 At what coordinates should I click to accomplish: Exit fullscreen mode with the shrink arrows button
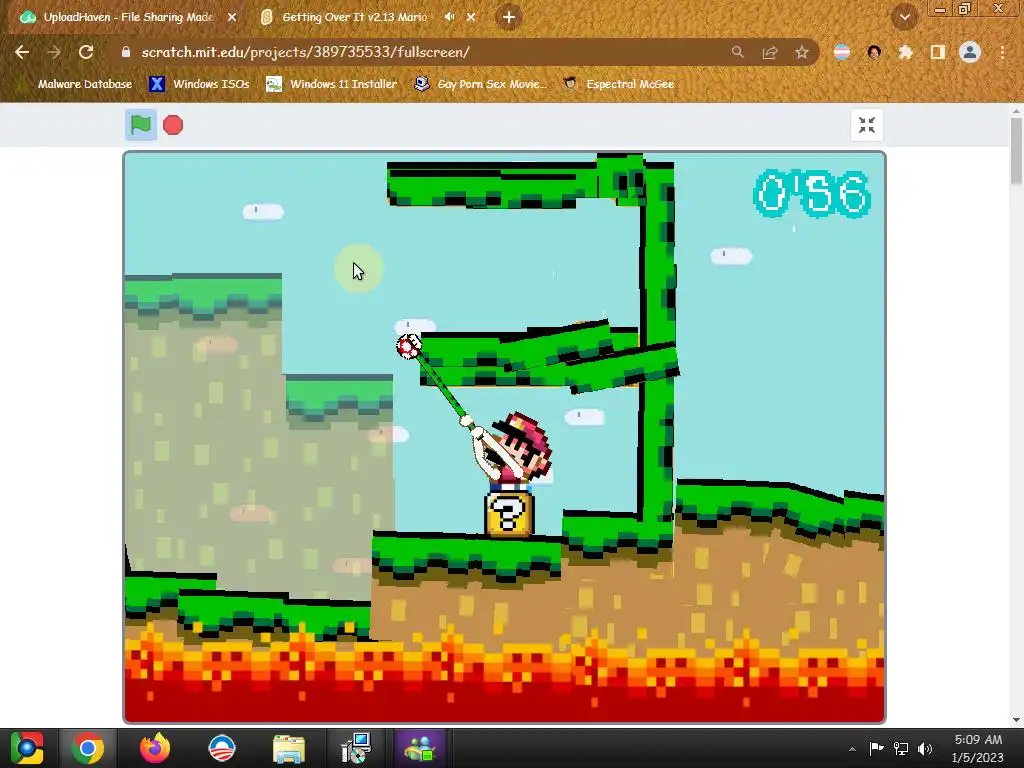click(867, 125)
